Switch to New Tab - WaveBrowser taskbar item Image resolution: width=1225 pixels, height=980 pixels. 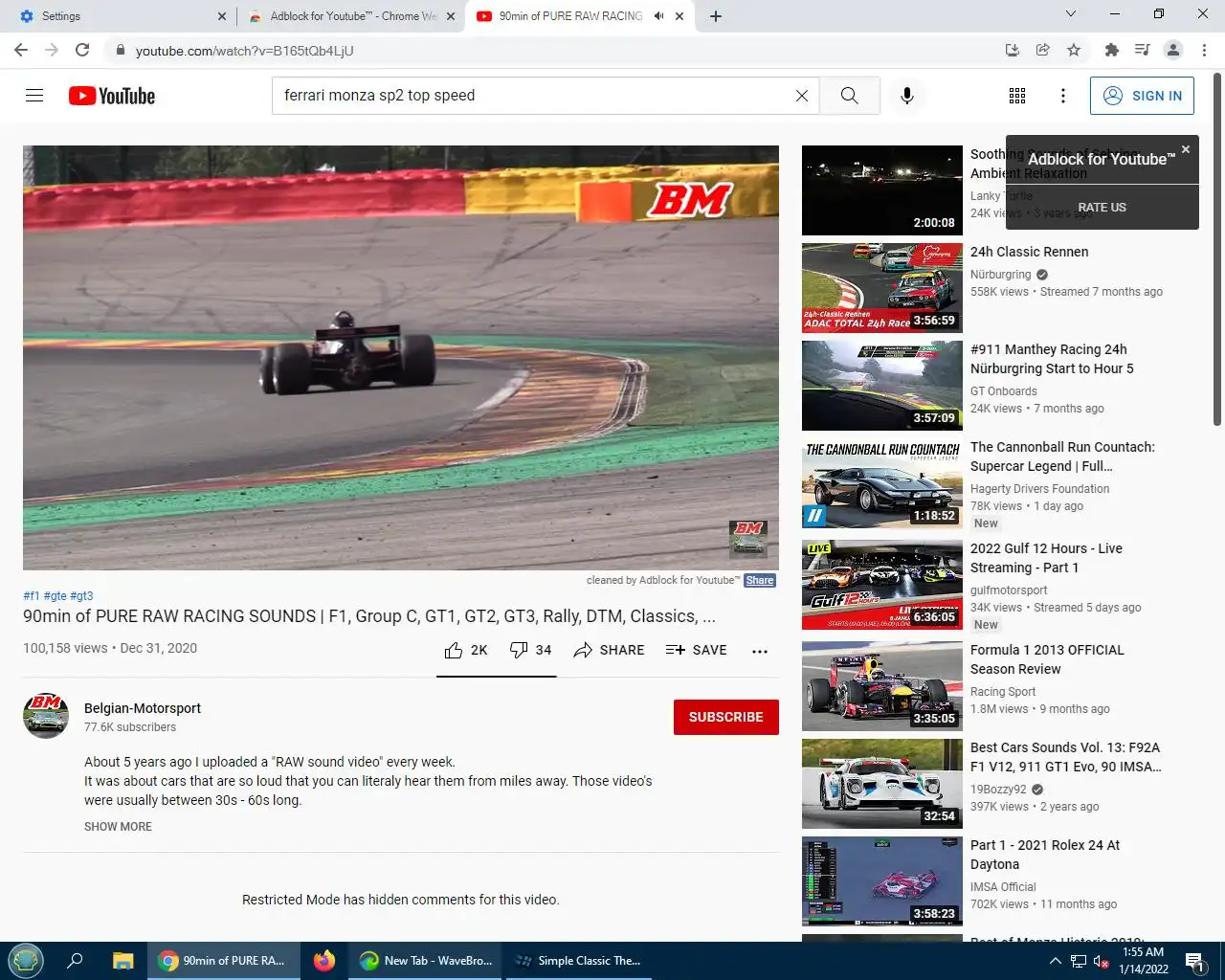pos(426,961)
